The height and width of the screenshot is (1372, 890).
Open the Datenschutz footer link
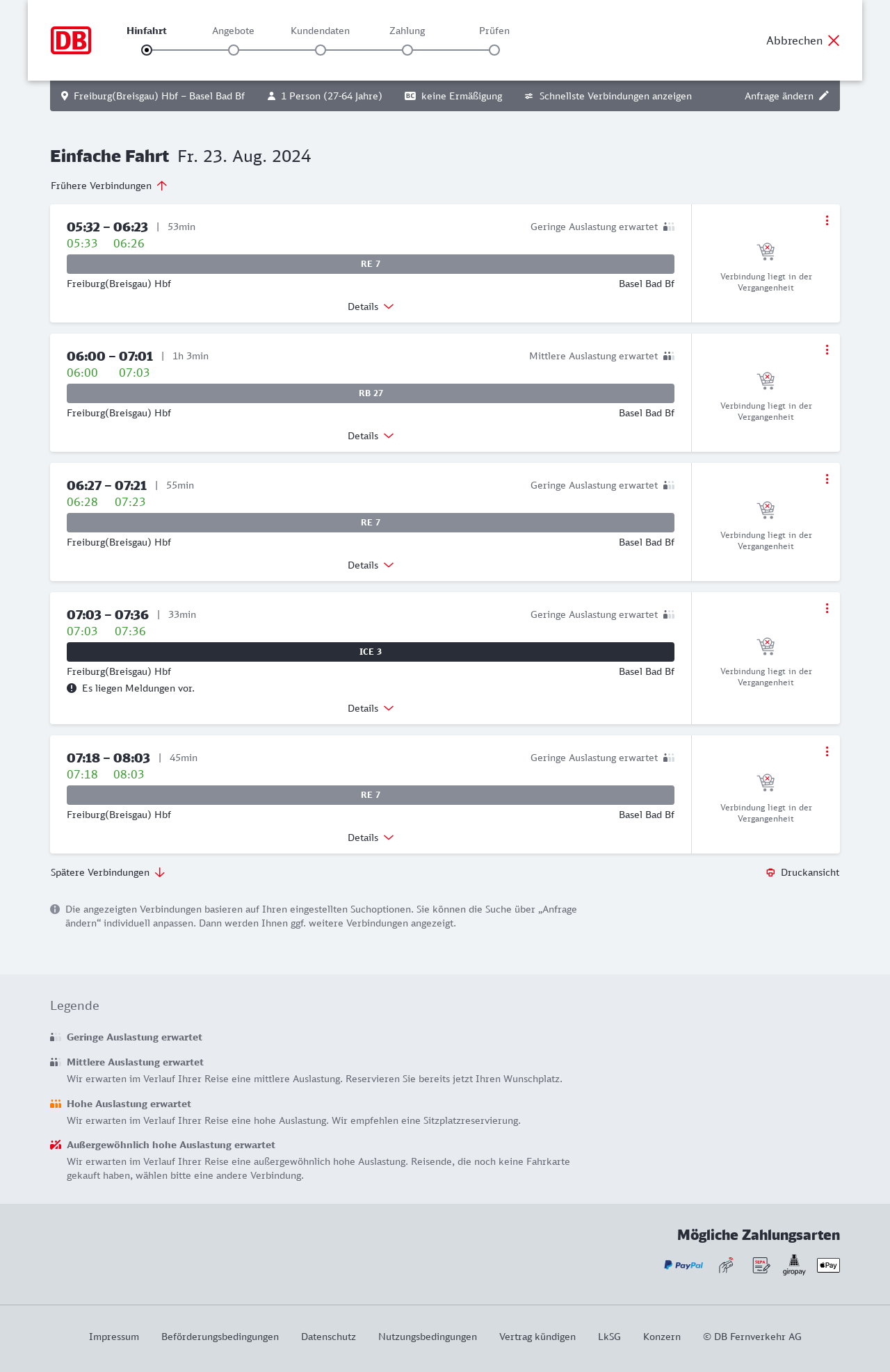pos(328,1337)
